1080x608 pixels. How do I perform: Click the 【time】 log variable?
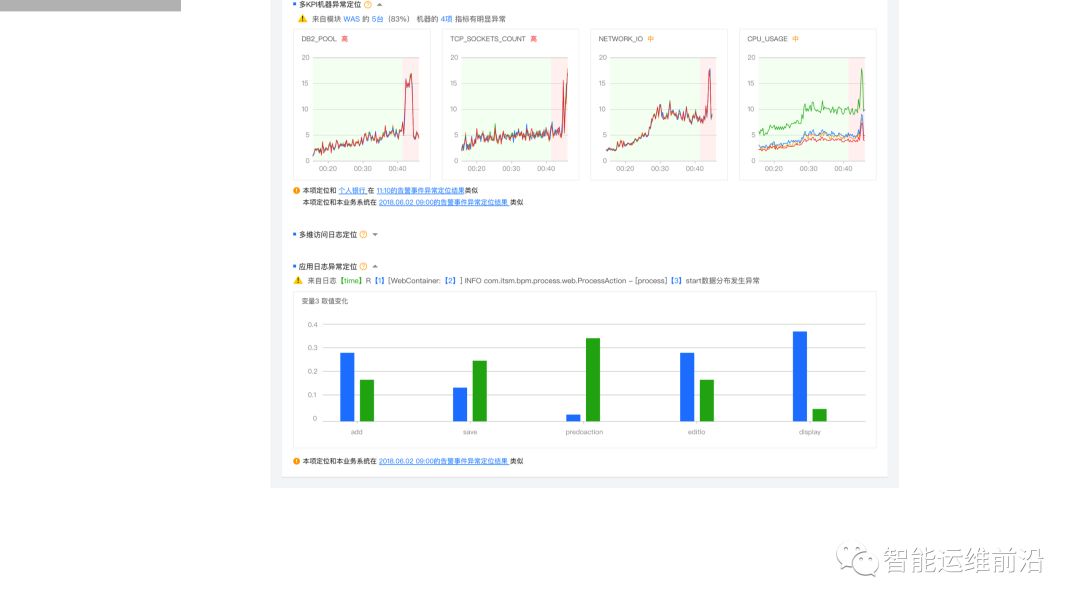click(351, 281)
